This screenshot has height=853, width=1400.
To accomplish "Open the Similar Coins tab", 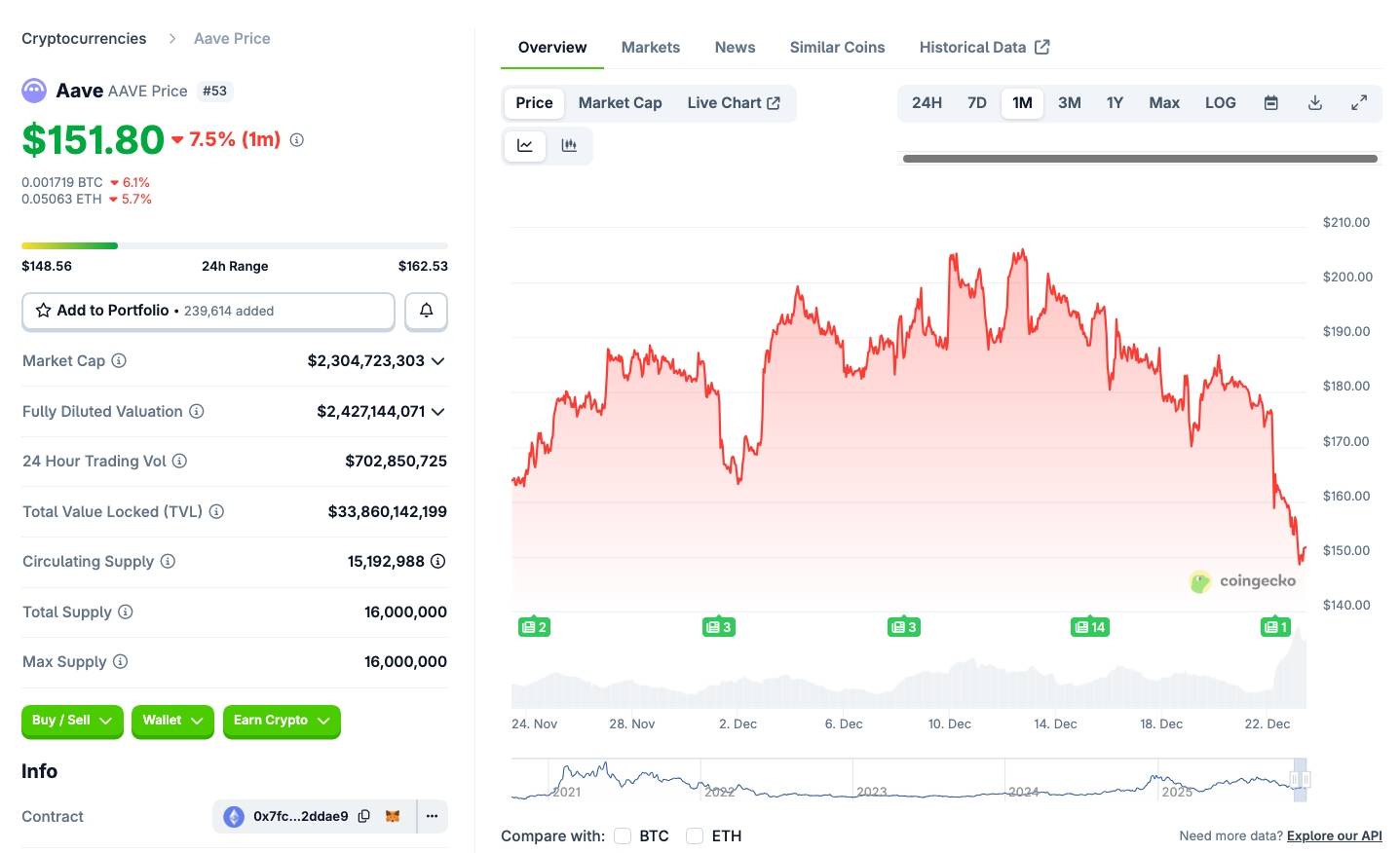I will coord(837,47).
